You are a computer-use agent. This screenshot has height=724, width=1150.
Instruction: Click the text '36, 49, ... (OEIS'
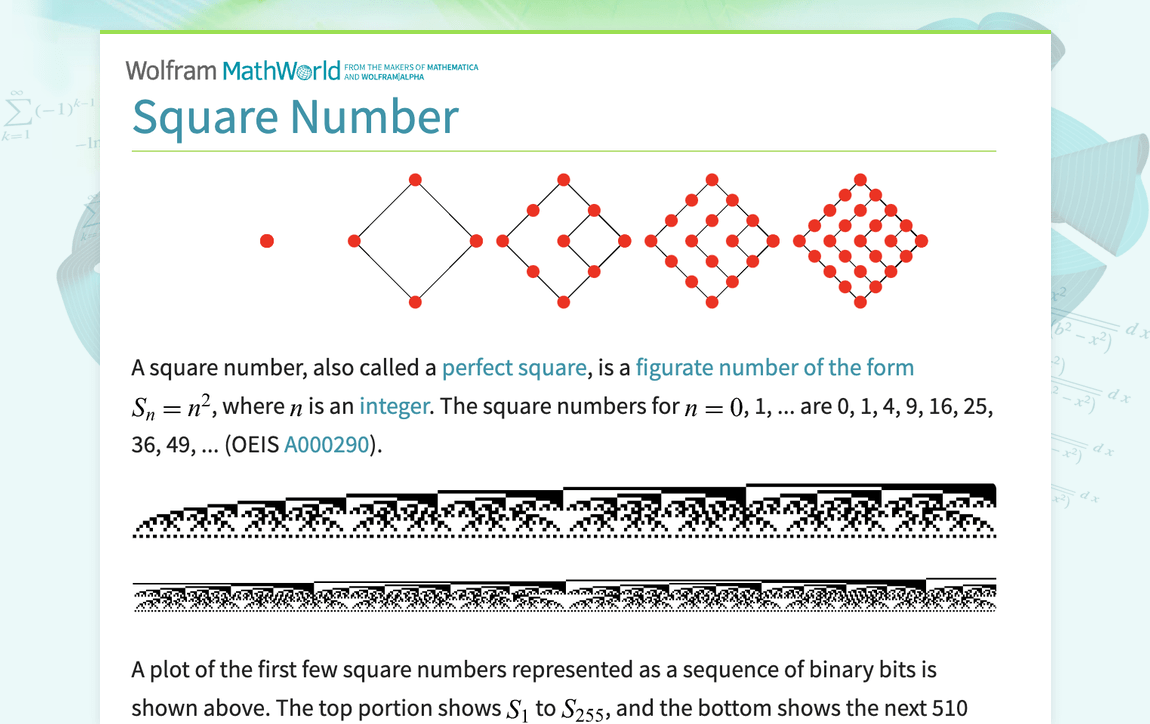(205, 445)
